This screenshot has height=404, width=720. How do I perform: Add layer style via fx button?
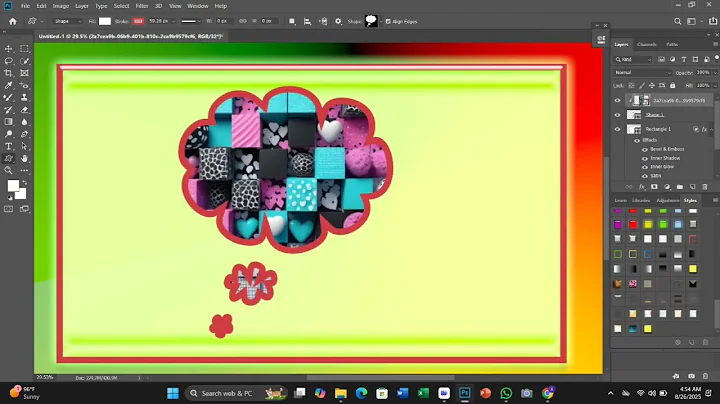(x=642, y=187)
